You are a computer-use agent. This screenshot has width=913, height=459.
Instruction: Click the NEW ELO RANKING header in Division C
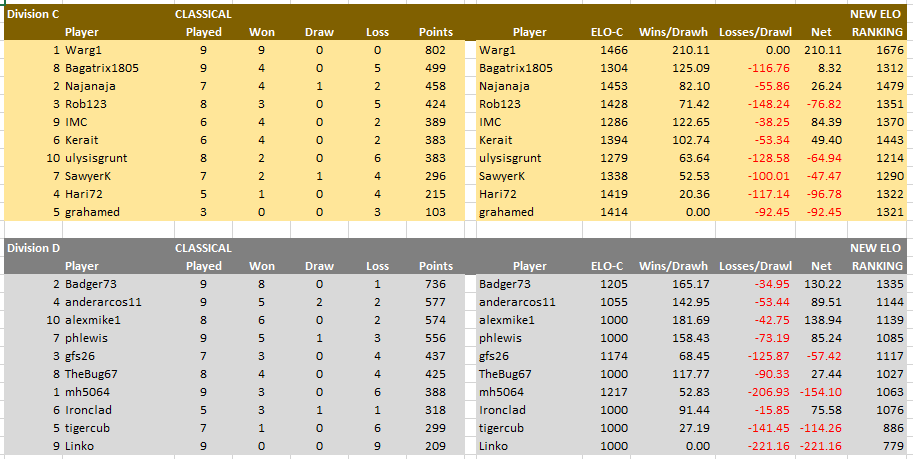876,23
